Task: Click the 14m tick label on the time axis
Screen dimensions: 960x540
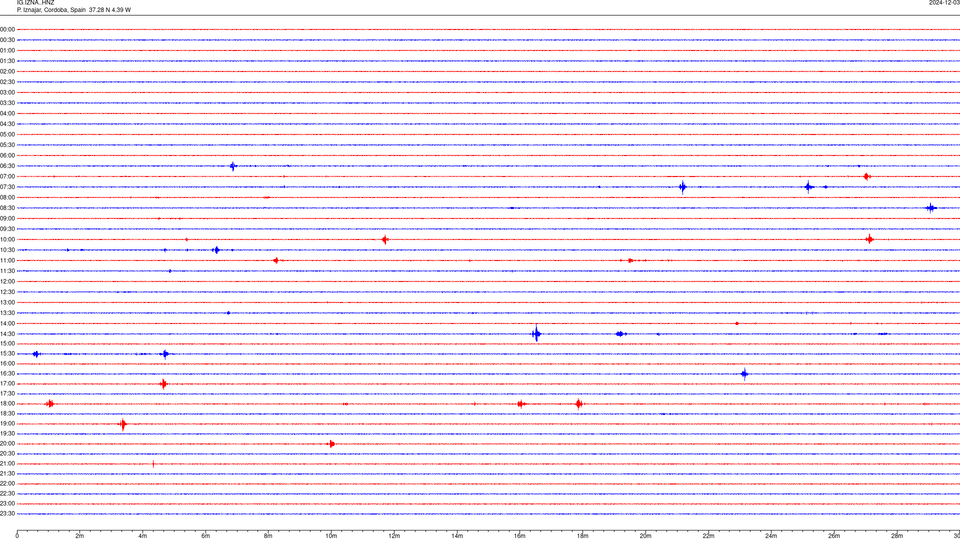Action: click(x=457, y=536)
